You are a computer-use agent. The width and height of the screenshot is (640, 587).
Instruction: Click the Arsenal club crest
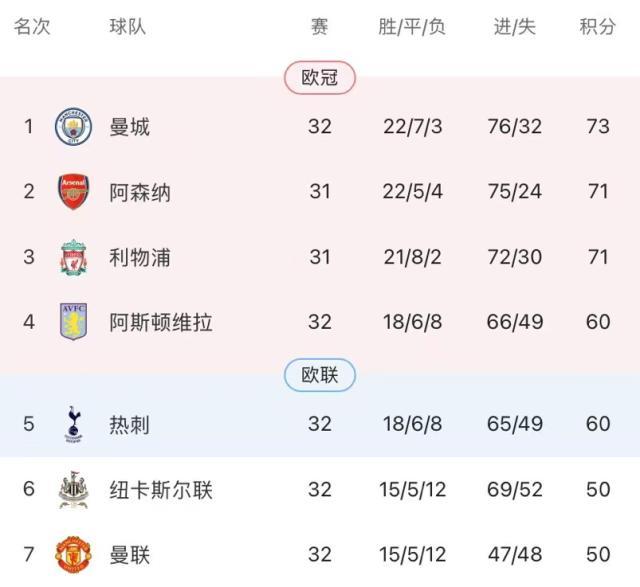(73, 192)
